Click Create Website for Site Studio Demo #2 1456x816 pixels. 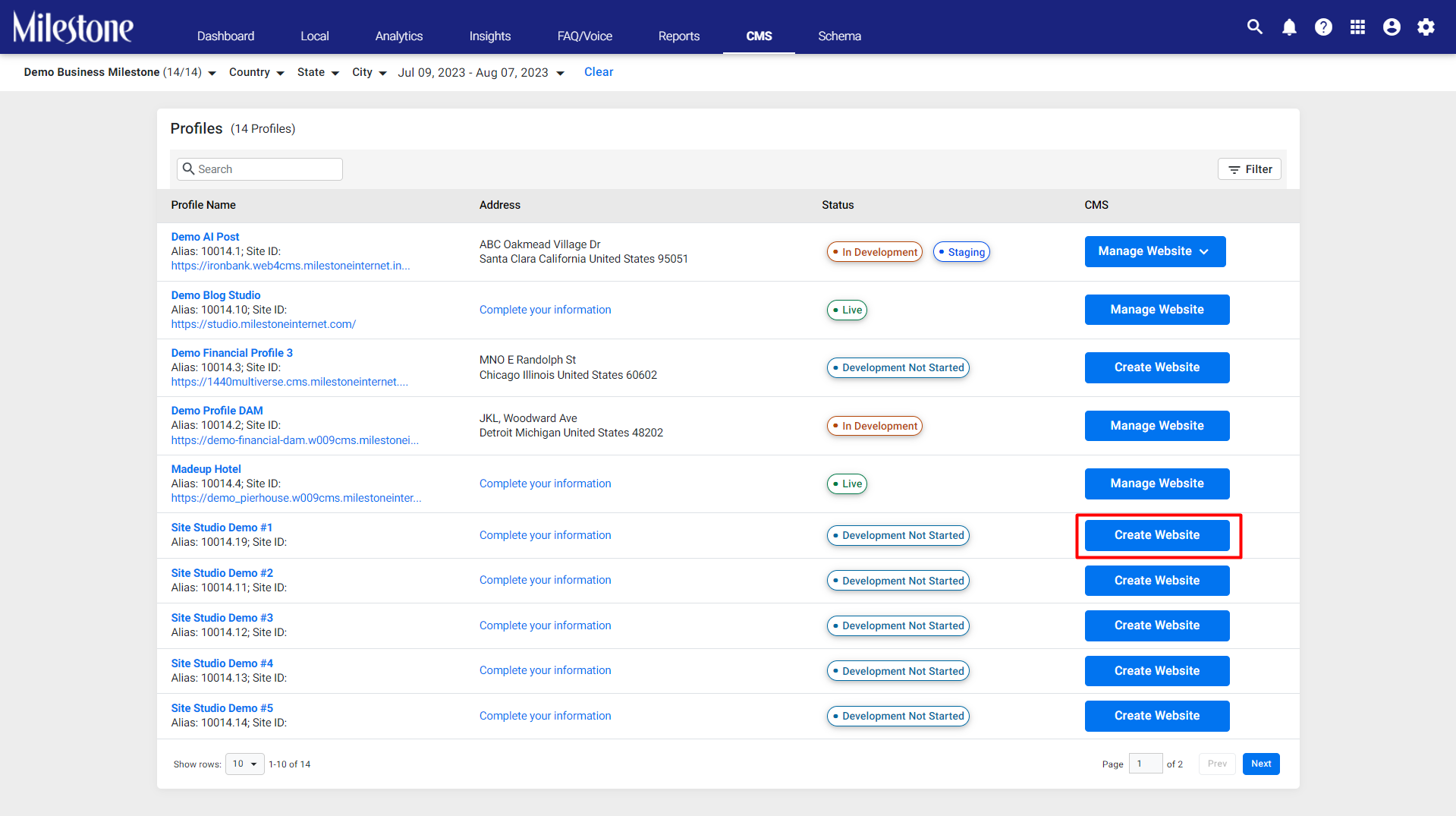1157,581
